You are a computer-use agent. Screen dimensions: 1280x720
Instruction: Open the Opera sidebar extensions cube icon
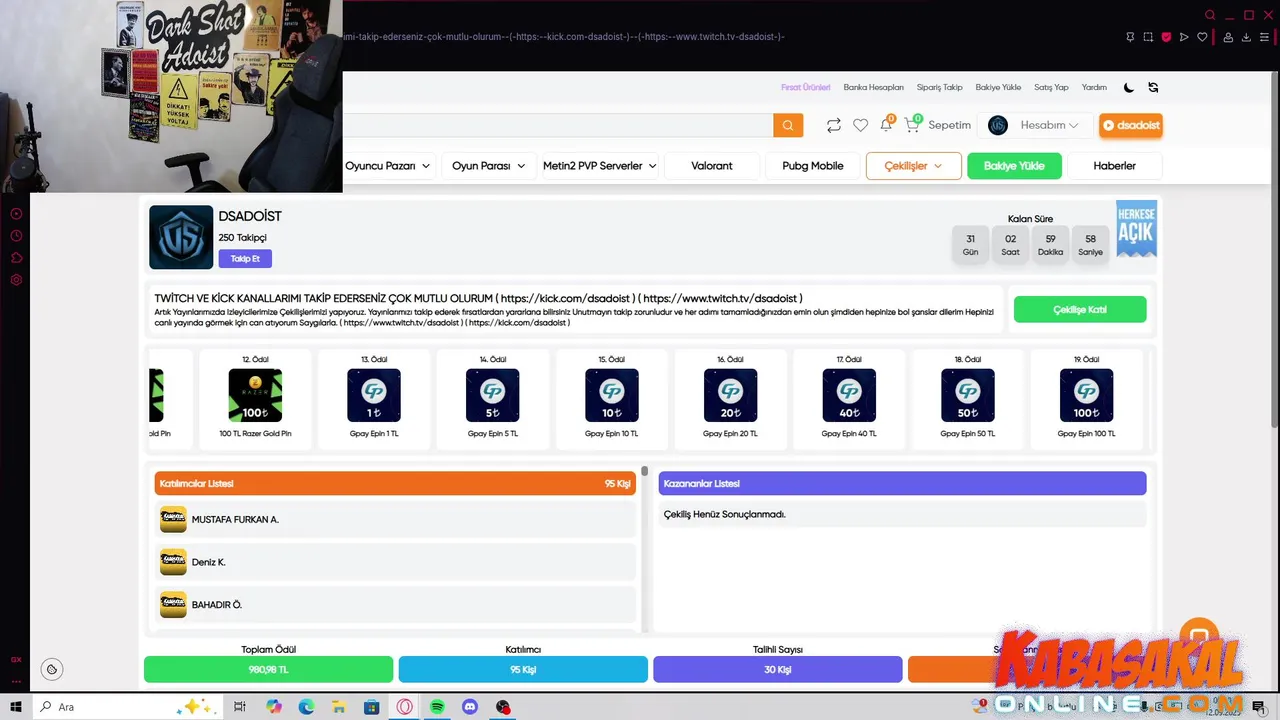click(16, 258)
